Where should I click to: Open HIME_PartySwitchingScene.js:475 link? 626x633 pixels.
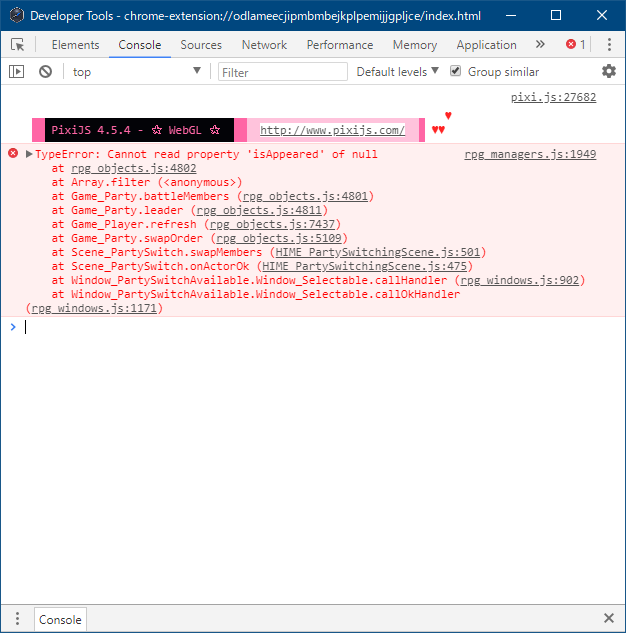click(x=364, y=266)
